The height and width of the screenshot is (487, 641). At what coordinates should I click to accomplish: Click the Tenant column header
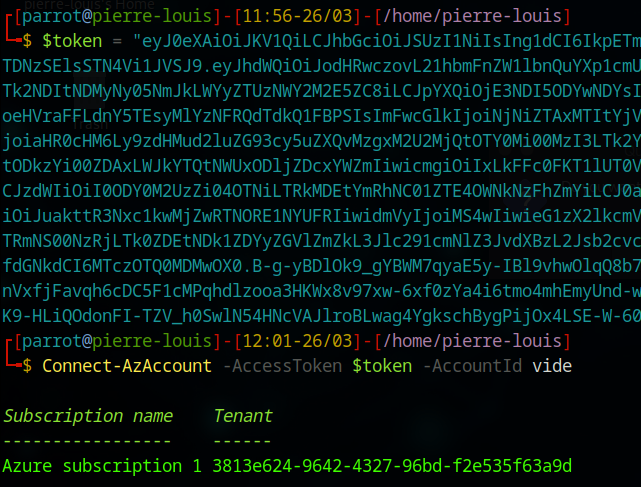[243, 416]
